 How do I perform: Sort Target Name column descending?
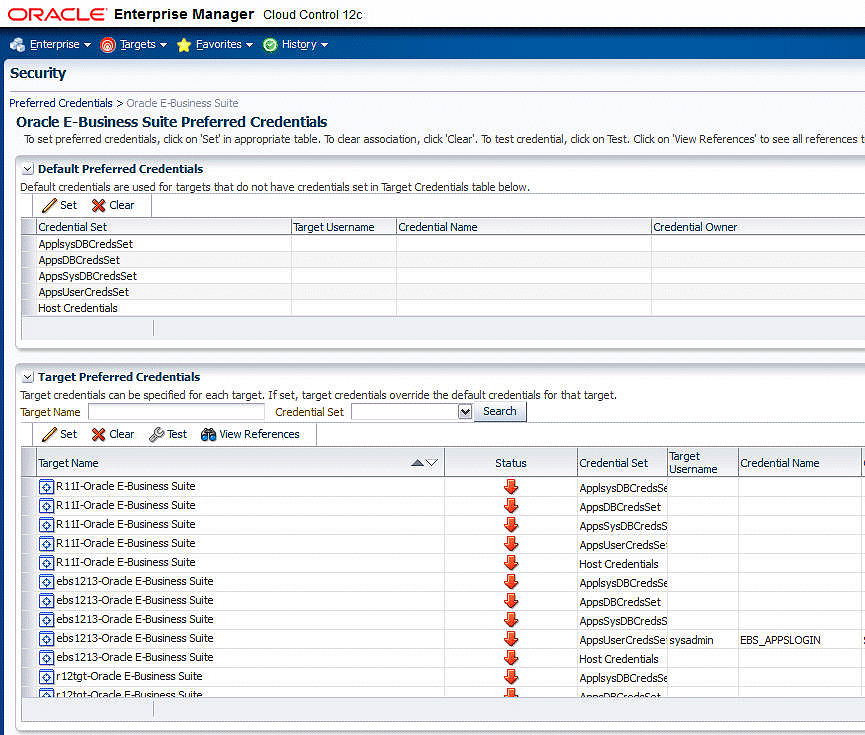click(431, 463)
